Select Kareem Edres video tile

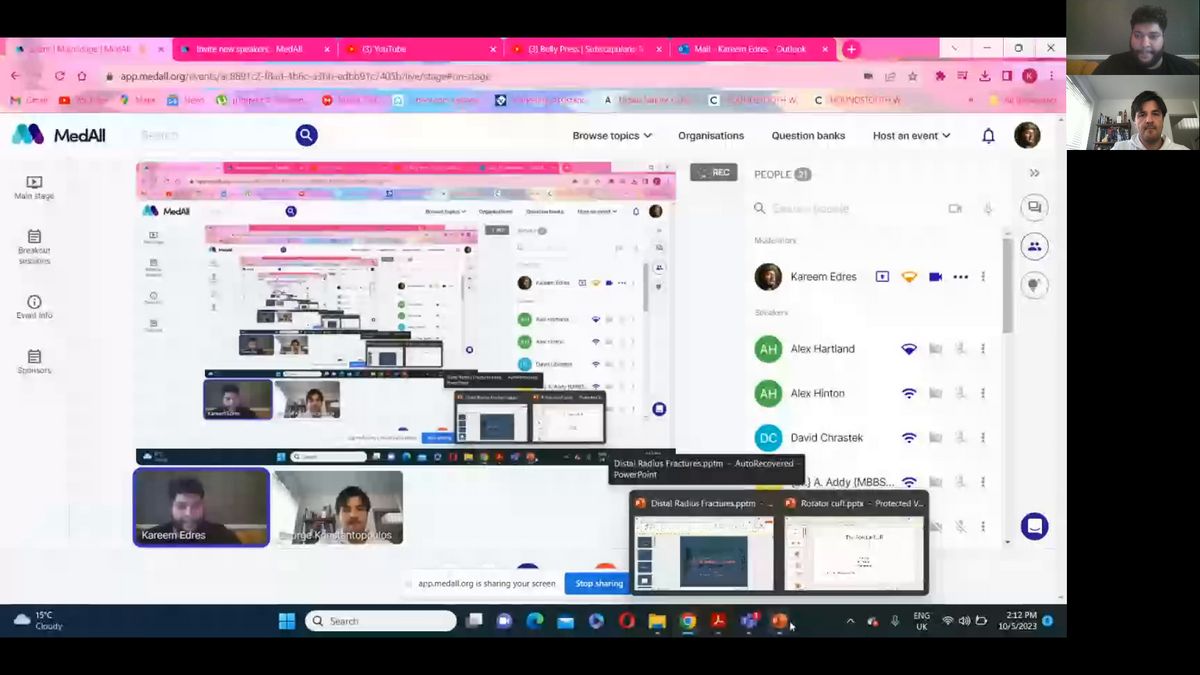point(201,507)
